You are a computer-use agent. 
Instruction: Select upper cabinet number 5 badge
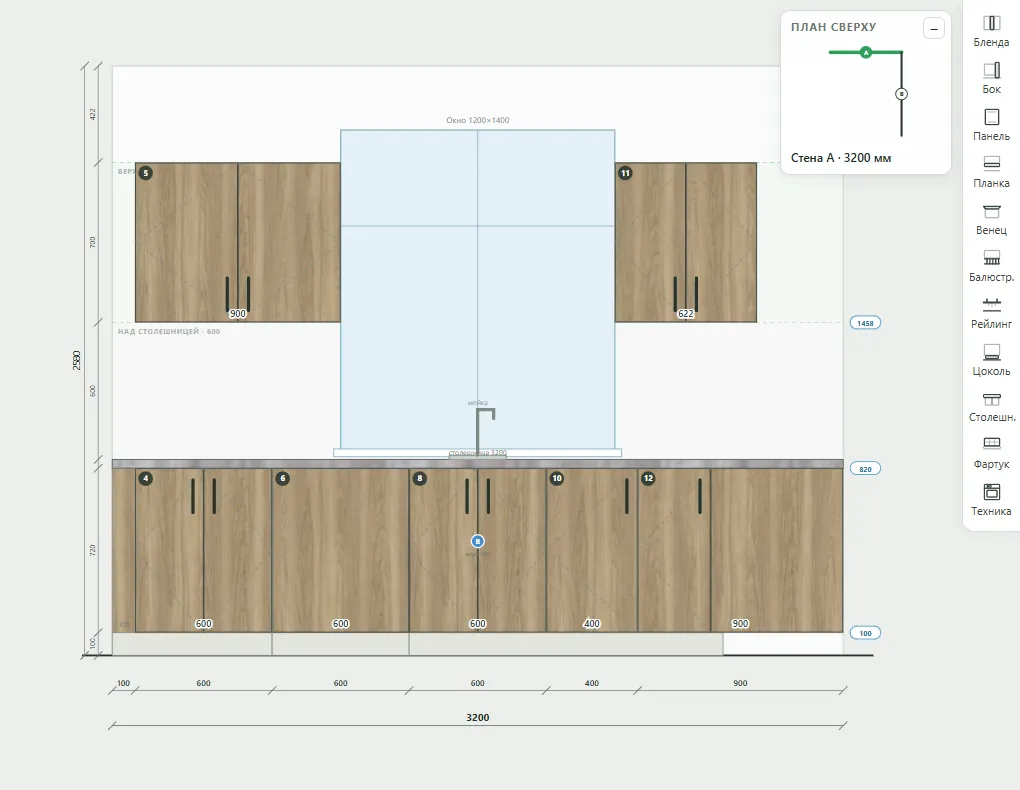pos(146,172)
